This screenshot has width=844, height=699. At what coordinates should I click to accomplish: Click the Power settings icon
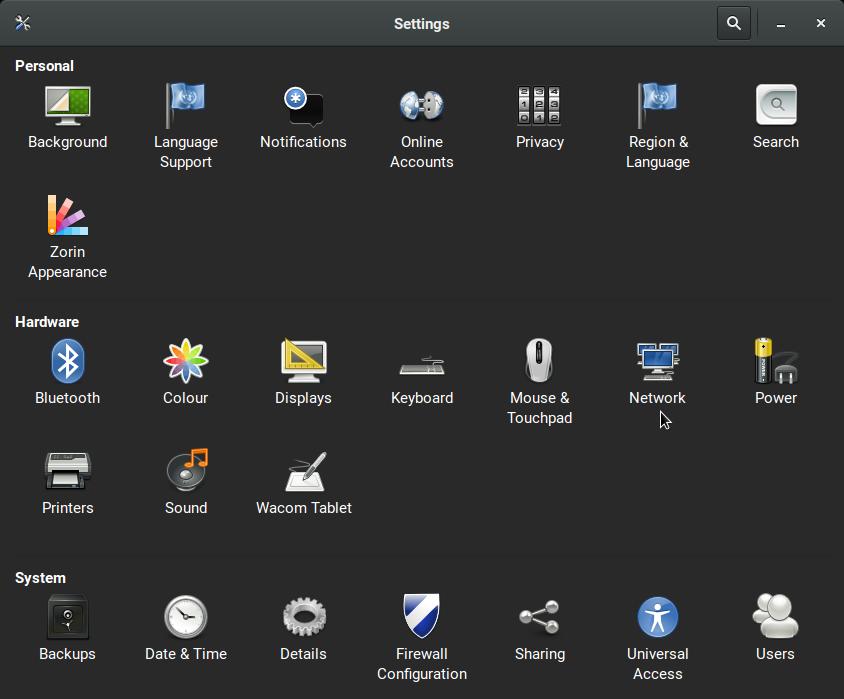[x=775, y=362]
